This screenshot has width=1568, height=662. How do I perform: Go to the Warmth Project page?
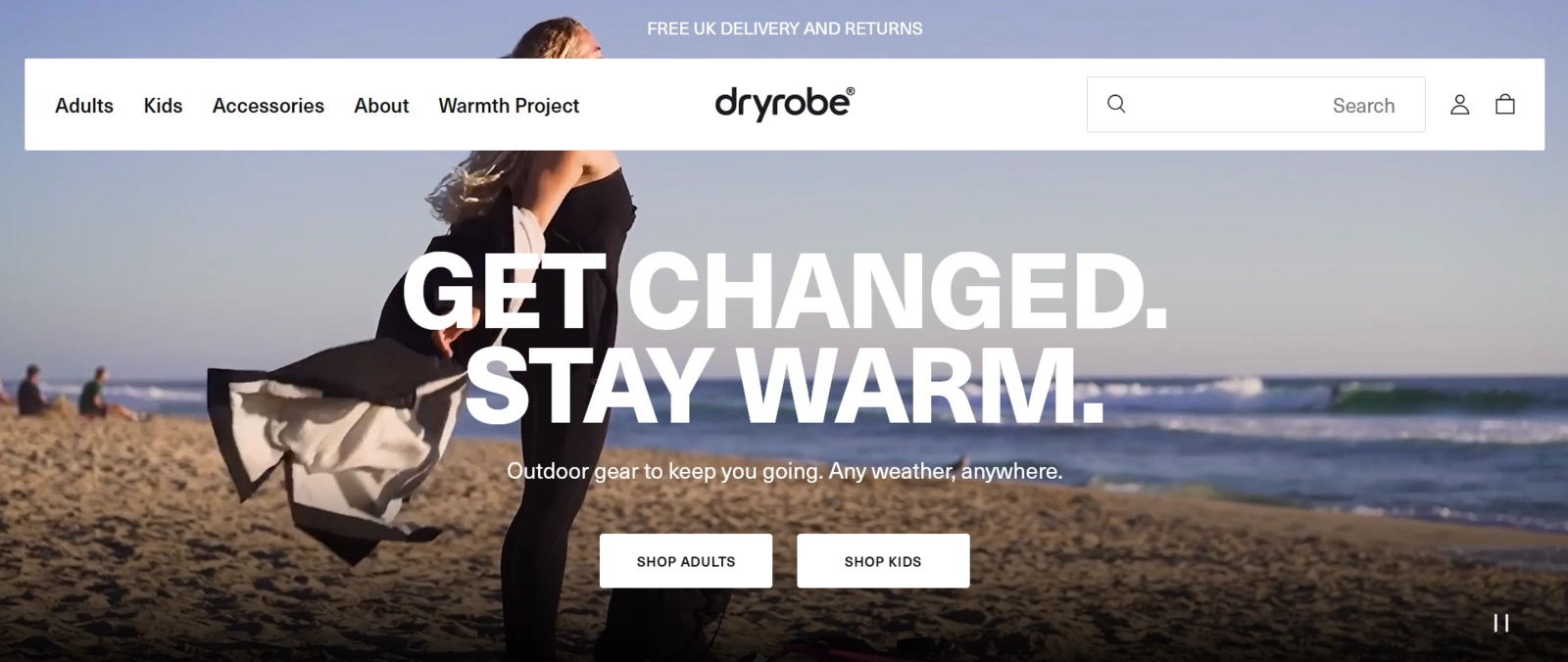point(509,106)
